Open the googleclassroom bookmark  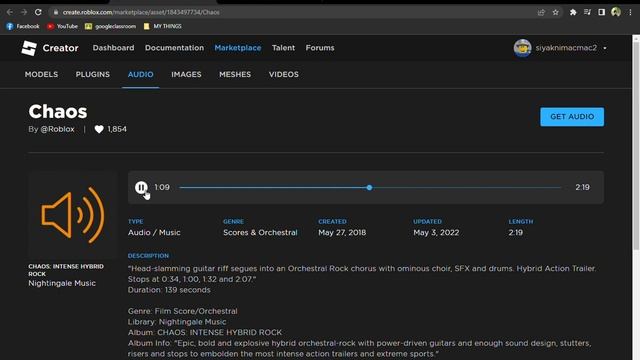110,26
